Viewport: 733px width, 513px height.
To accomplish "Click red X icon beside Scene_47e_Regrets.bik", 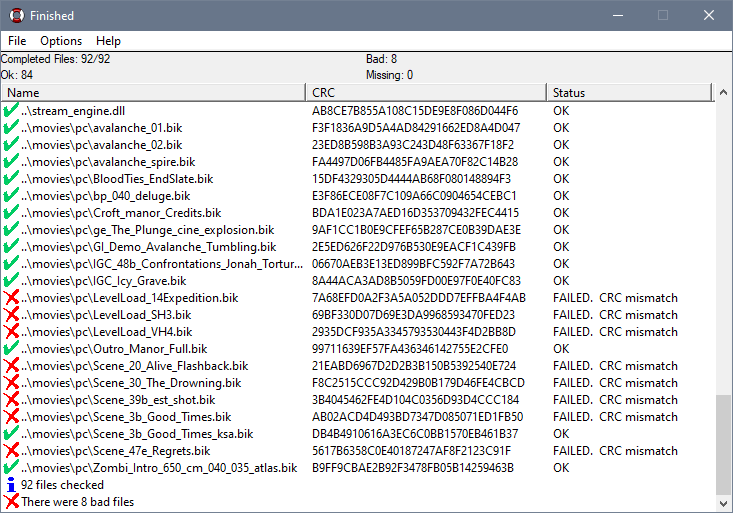I will point(11,451).
